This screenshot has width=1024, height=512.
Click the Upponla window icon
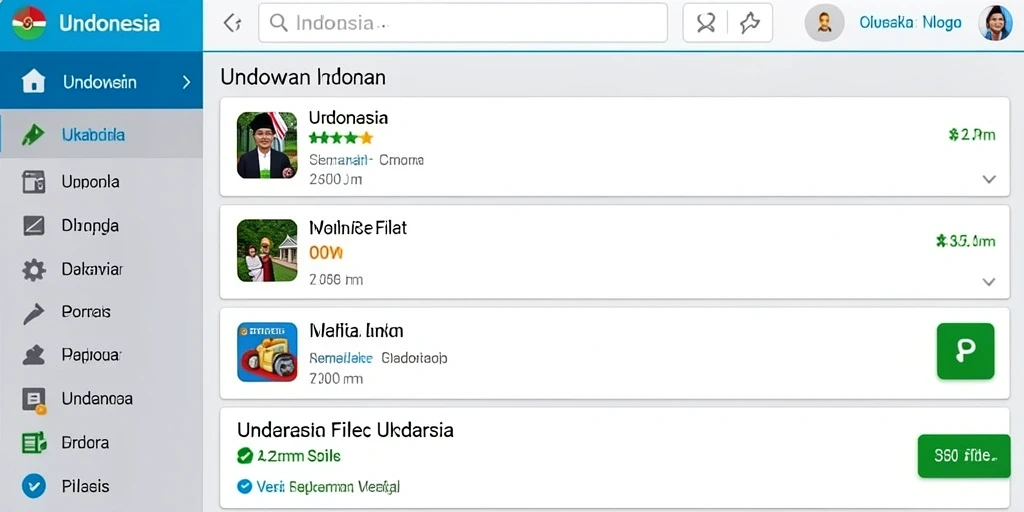[x=33, y=182]
